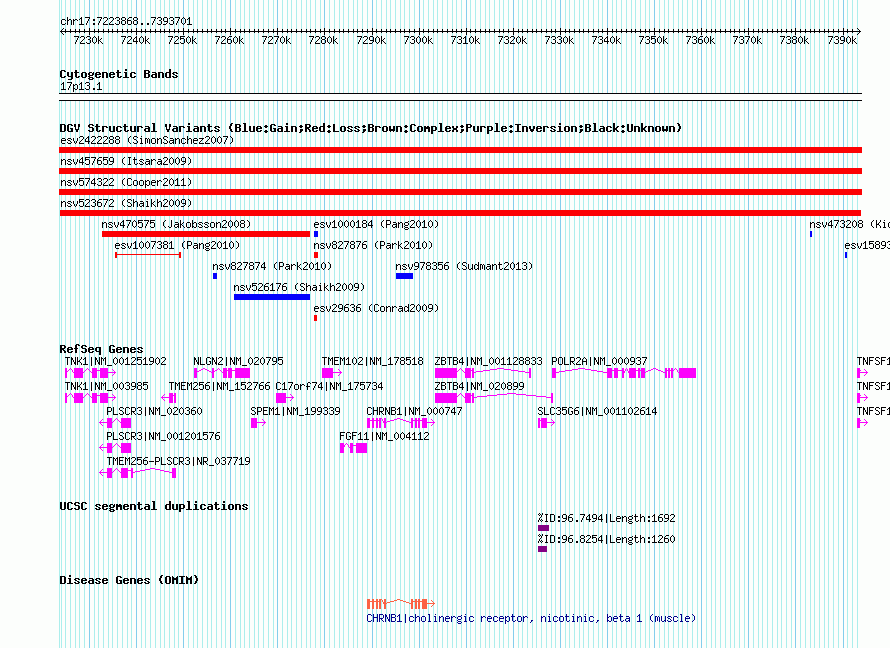Screen dimensions: 890x648
Task: Open the CHRNB1 cholinergic receptor nicotinic description
Action: (x=531, y=618)
